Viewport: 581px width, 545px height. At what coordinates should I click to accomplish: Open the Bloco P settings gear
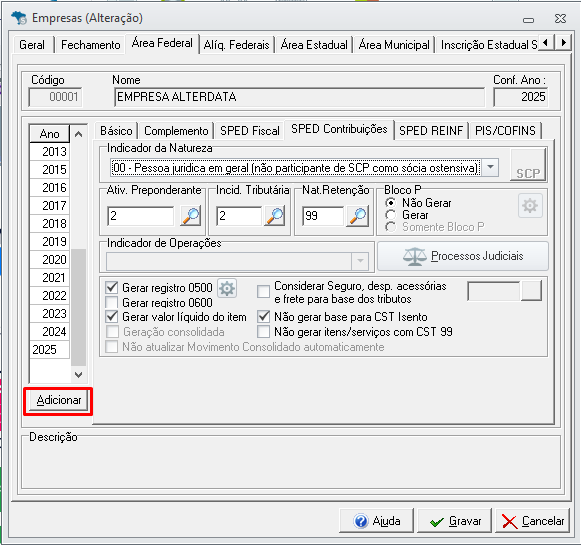[530, 205]
